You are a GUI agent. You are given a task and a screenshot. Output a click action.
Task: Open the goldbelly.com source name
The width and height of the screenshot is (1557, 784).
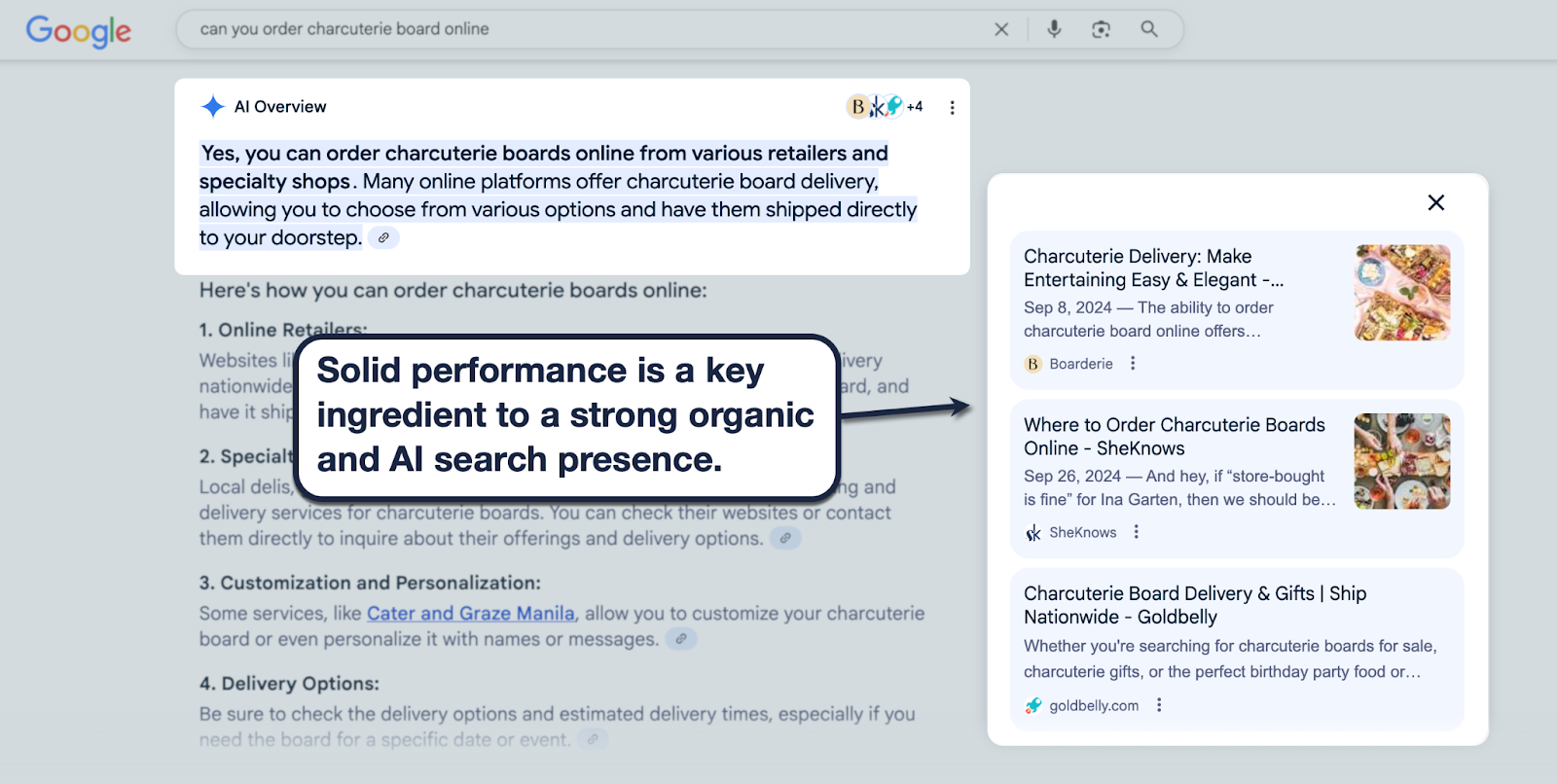coord(1094,705)
